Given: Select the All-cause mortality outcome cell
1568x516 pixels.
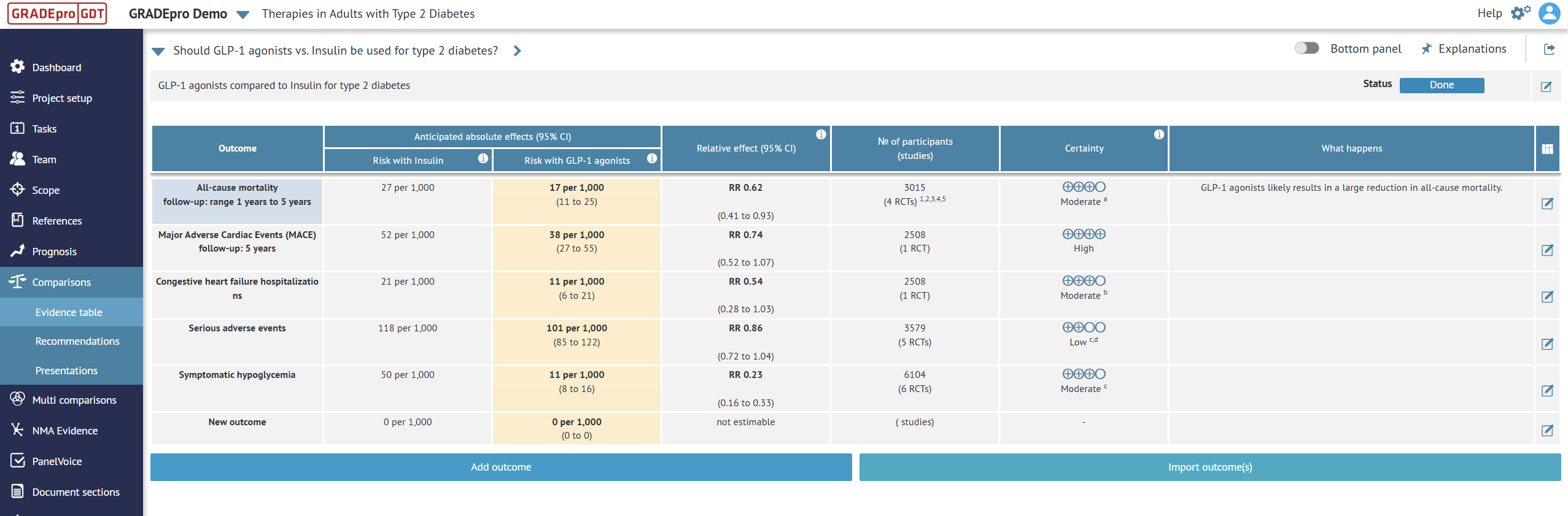Looking at the screenshot, I should 237,201.
